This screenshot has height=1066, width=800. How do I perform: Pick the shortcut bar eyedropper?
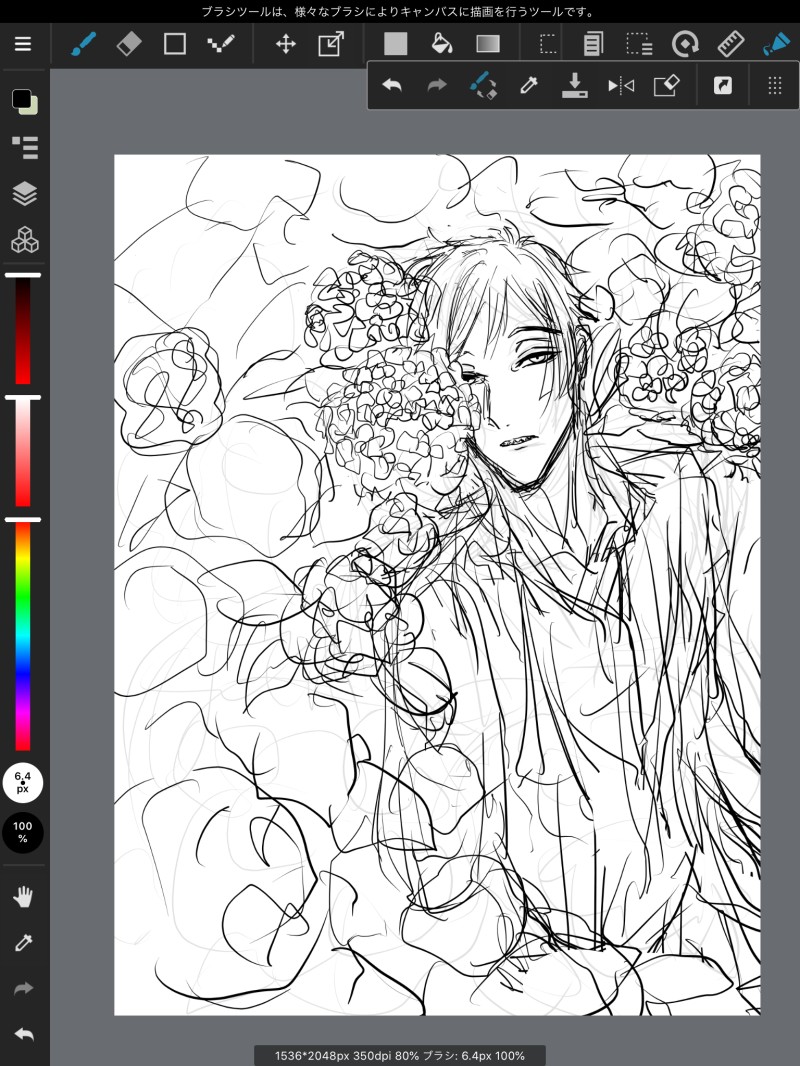click(x=528, y=86)
